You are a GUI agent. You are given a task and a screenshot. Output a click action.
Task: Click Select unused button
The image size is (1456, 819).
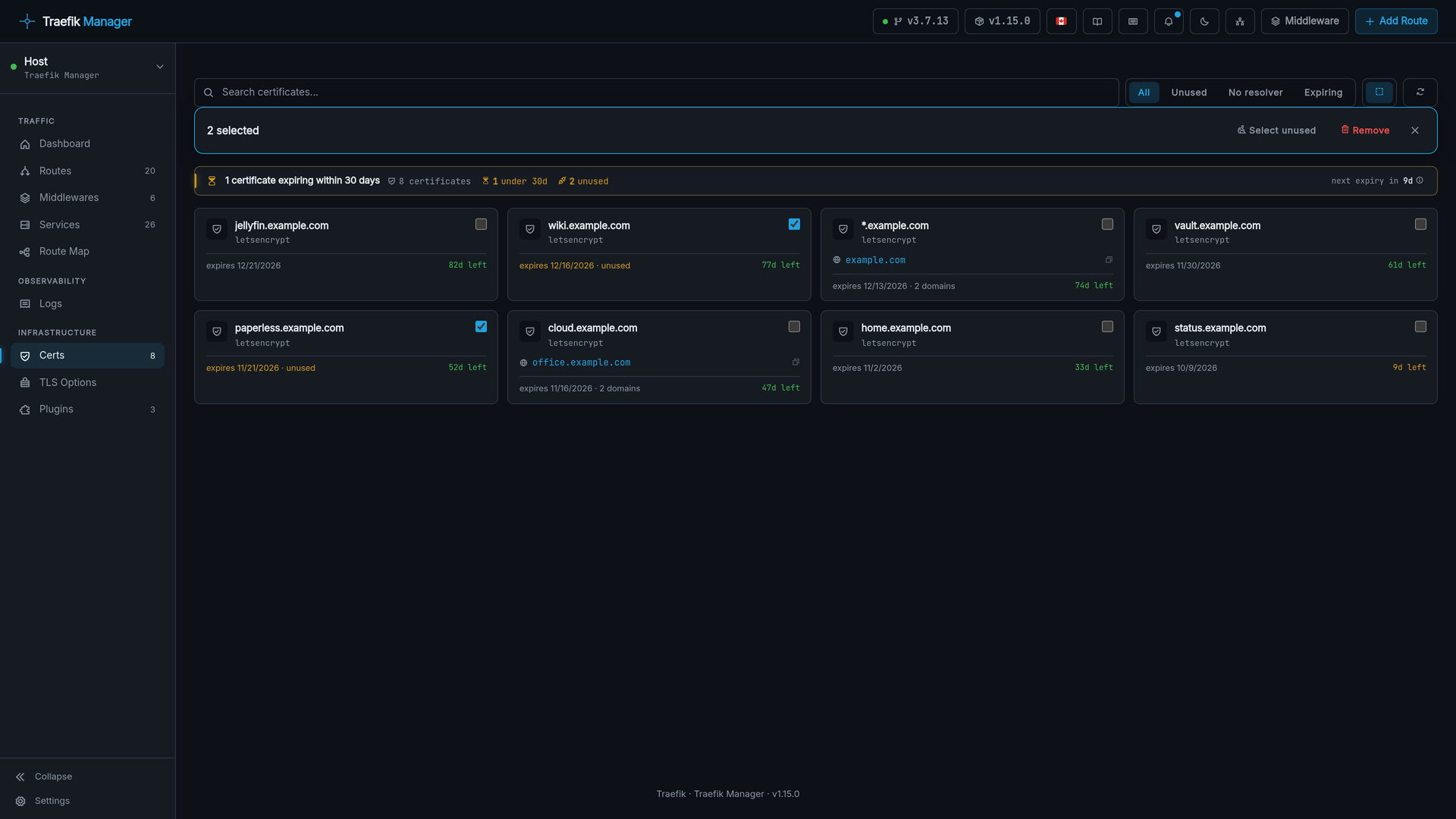coord(1276,130)
